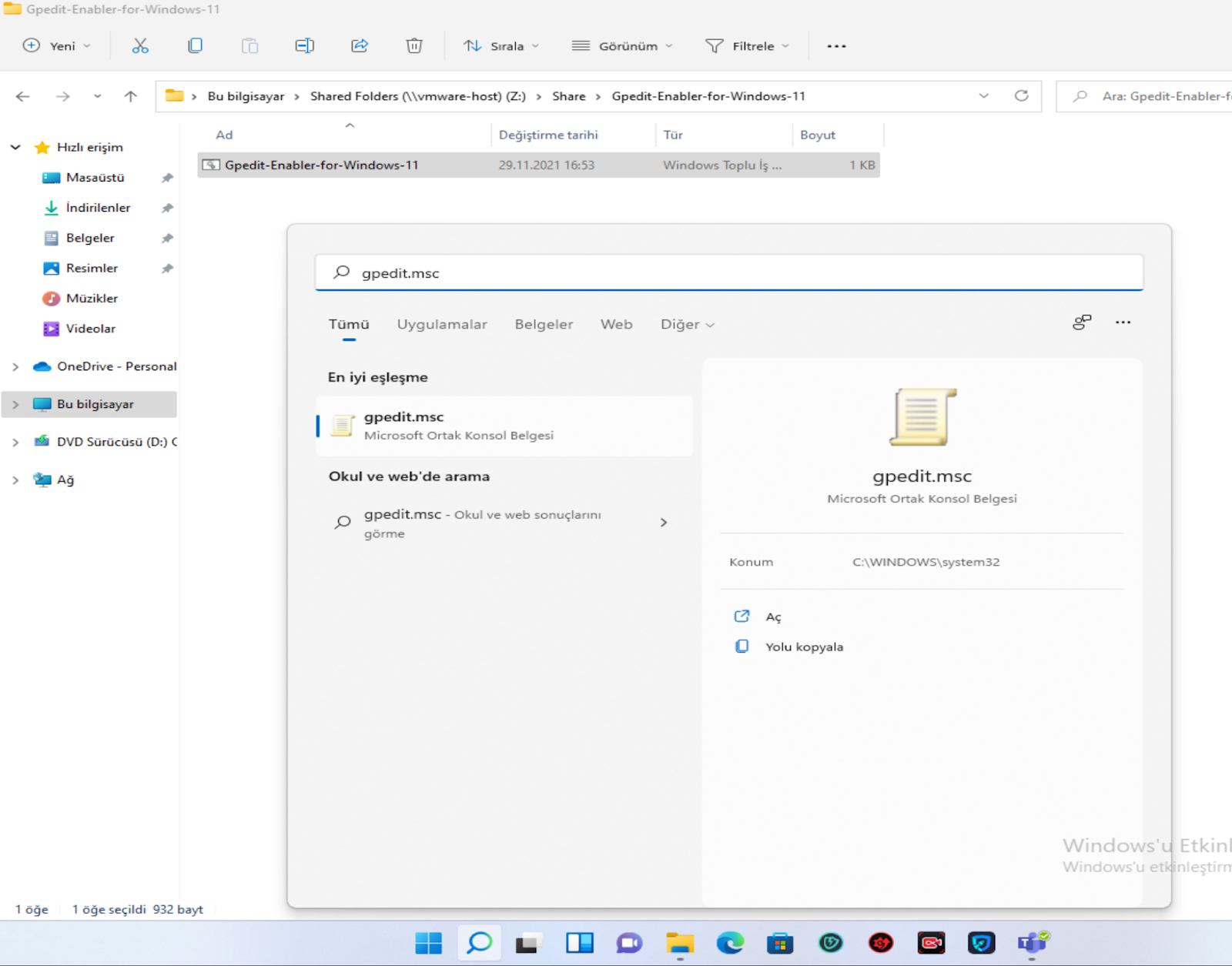Screen dimensions: 1232x966
Task: Open Task View on the taskbar
Action: click(529, 943)
